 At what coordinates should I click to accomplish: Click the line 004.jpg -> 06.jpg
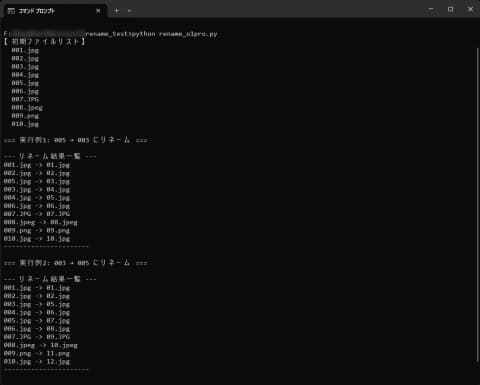[37, 312]
